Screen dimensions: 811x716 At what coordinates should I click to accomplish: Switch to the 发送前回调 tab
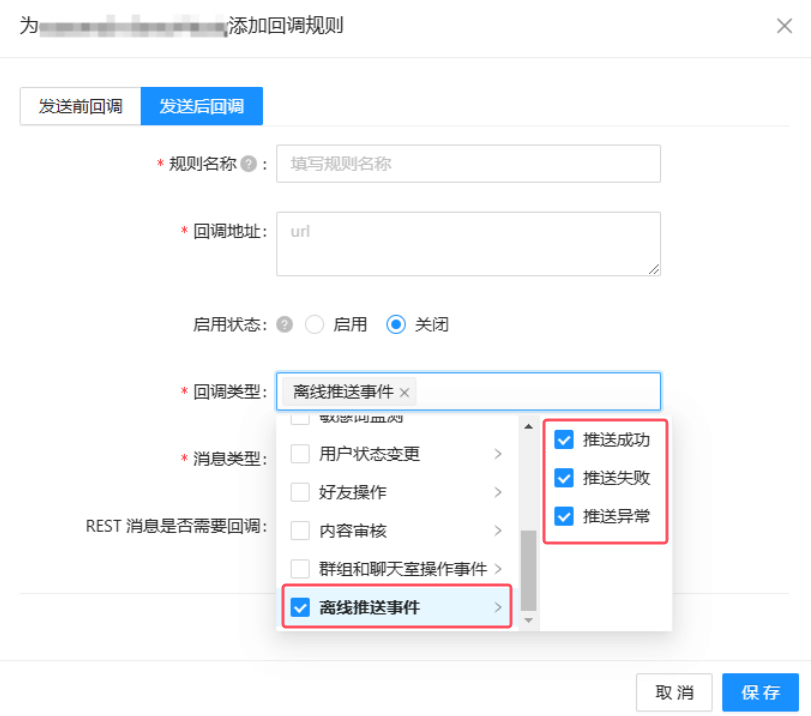(81, 106)
